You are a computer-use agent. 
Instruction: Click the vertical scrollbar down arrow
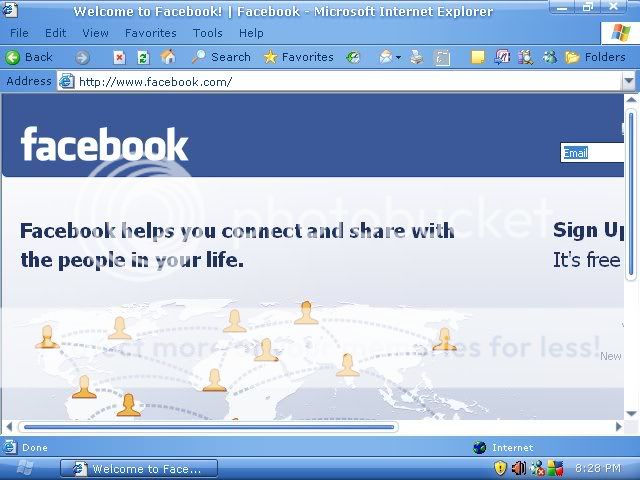click(x=631, y=413)
